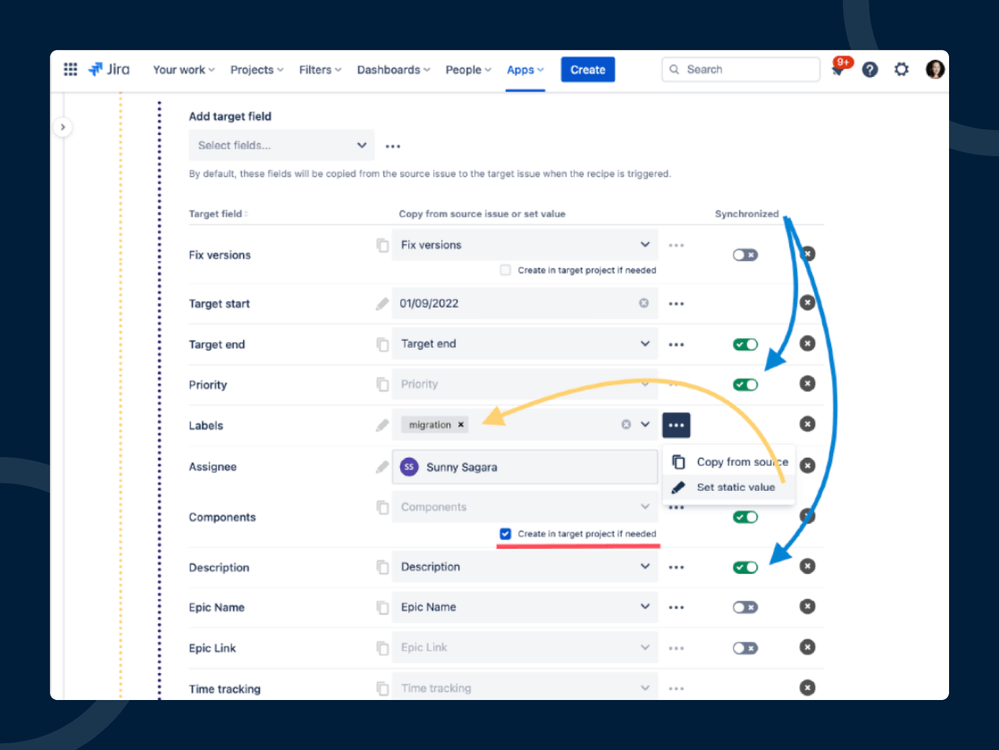The image size is (999, 750).
Task: Remove the Epic Link field row
Action: coord(807,647)
